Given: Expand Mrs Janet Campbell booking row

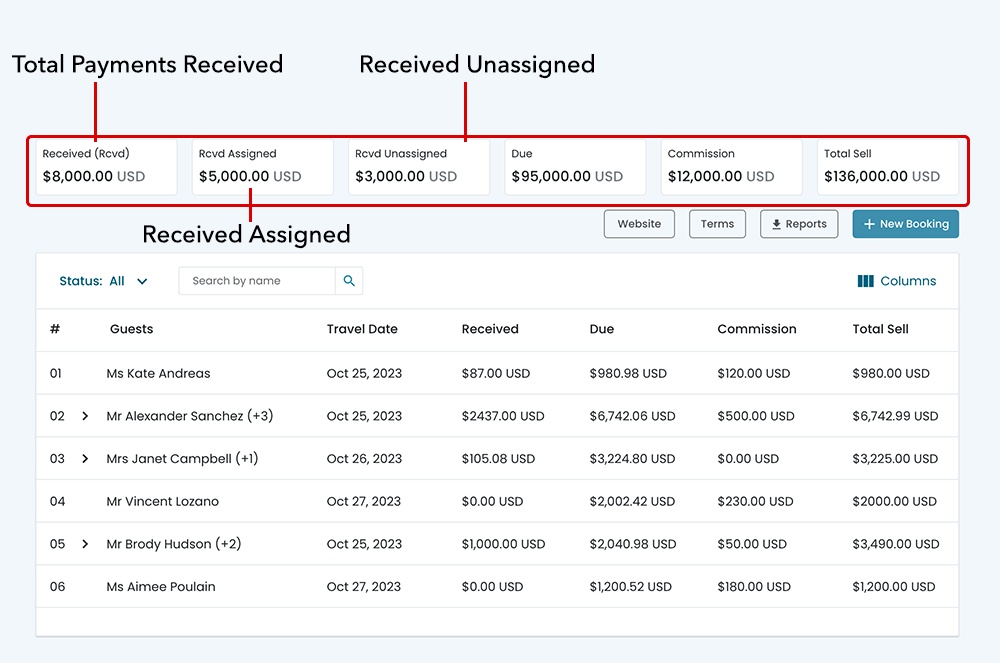Looking at the screenshot, I should tap(85, 459).
